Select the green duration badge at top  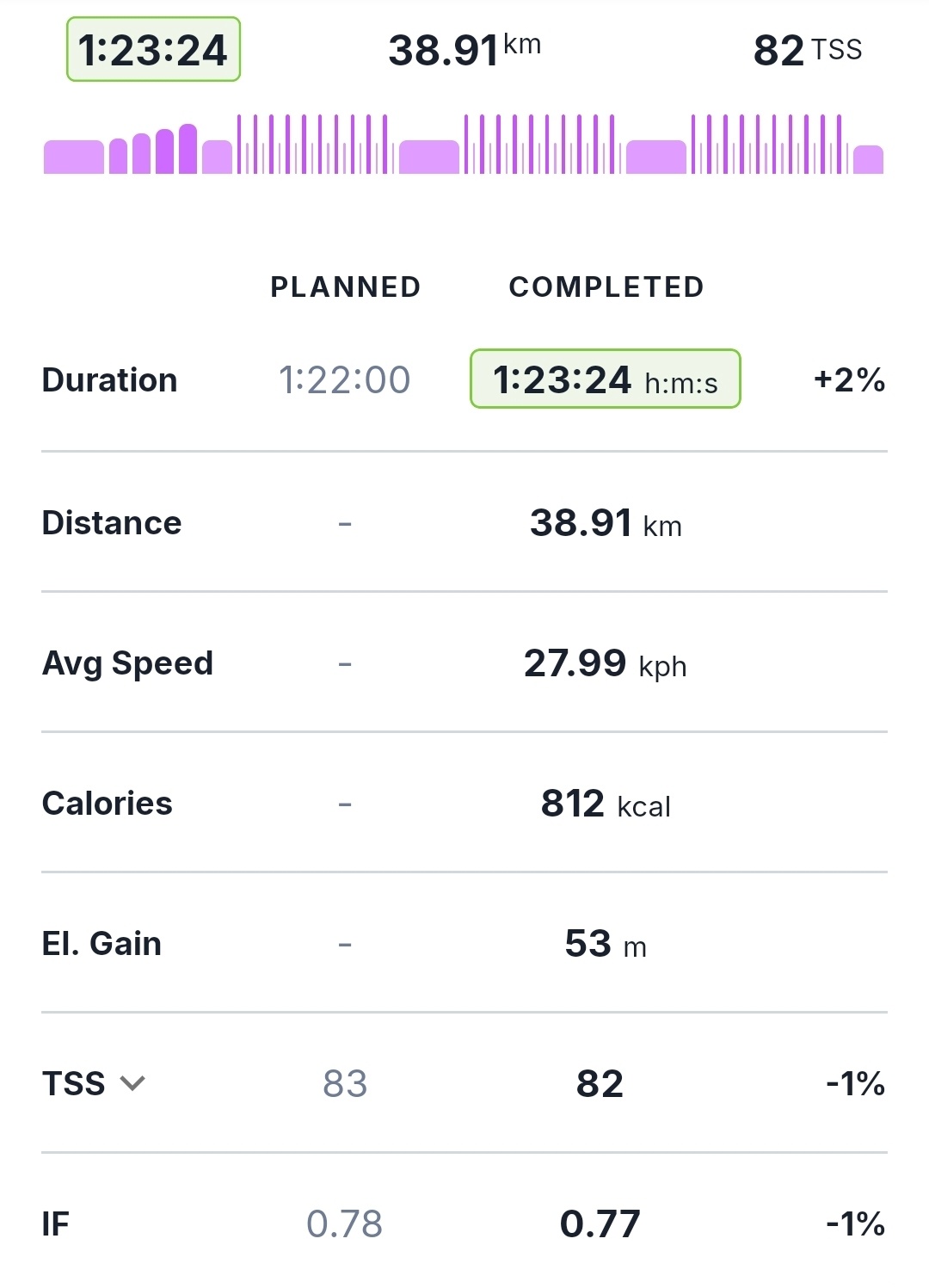click(153, 50)
